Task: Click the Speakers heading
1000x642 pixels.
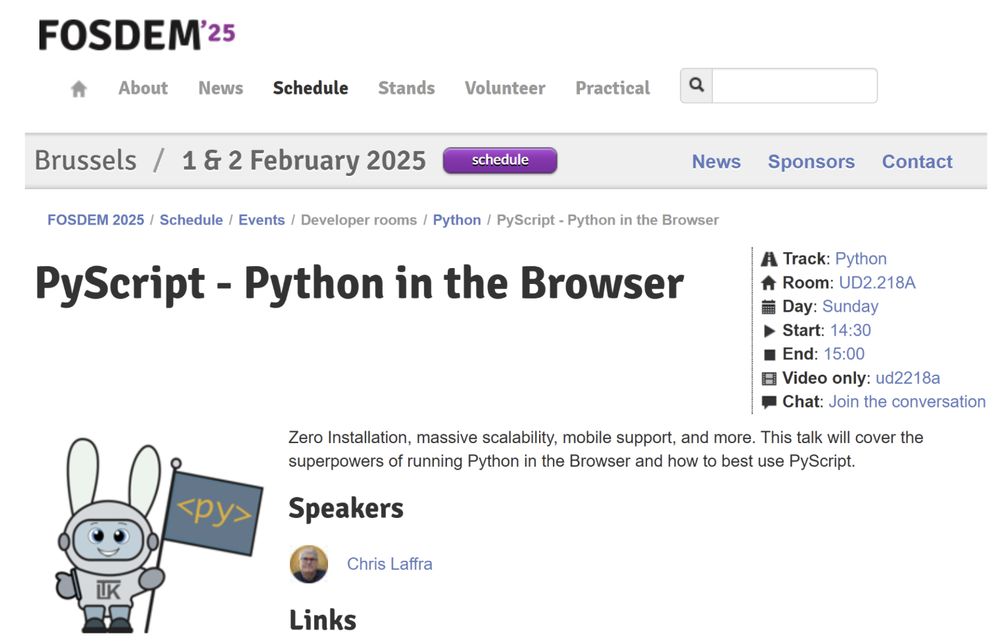Action: [x=346, y=508]
